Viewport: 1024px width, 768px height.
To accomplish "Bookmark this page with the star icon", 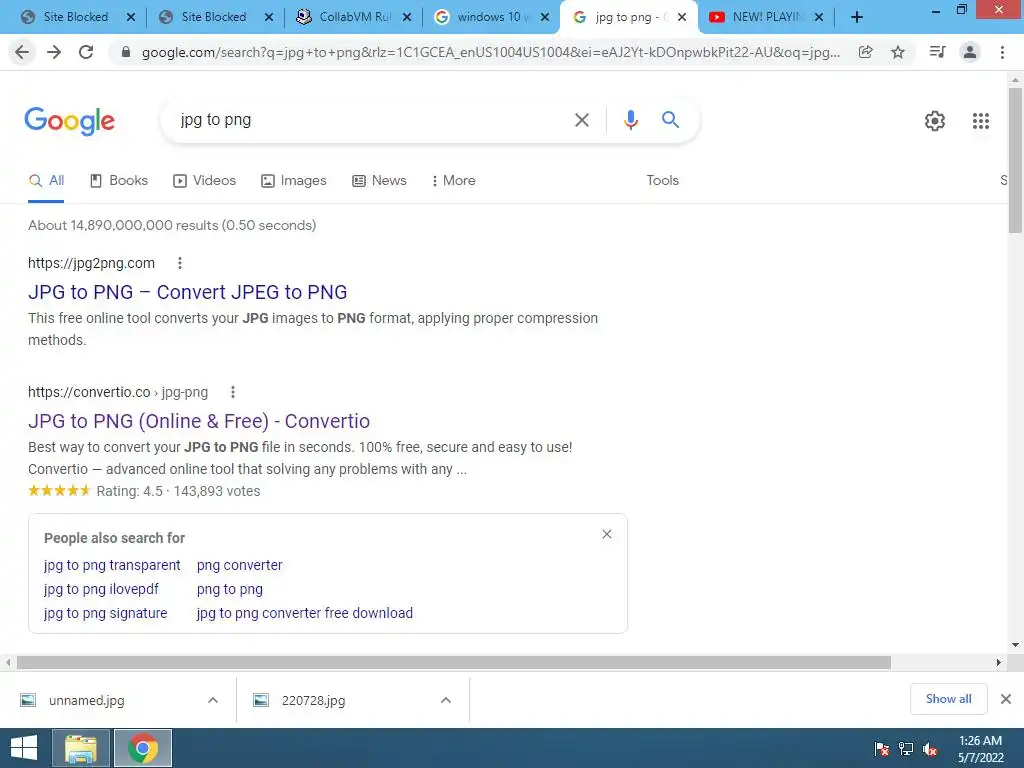I will [898, 52].
